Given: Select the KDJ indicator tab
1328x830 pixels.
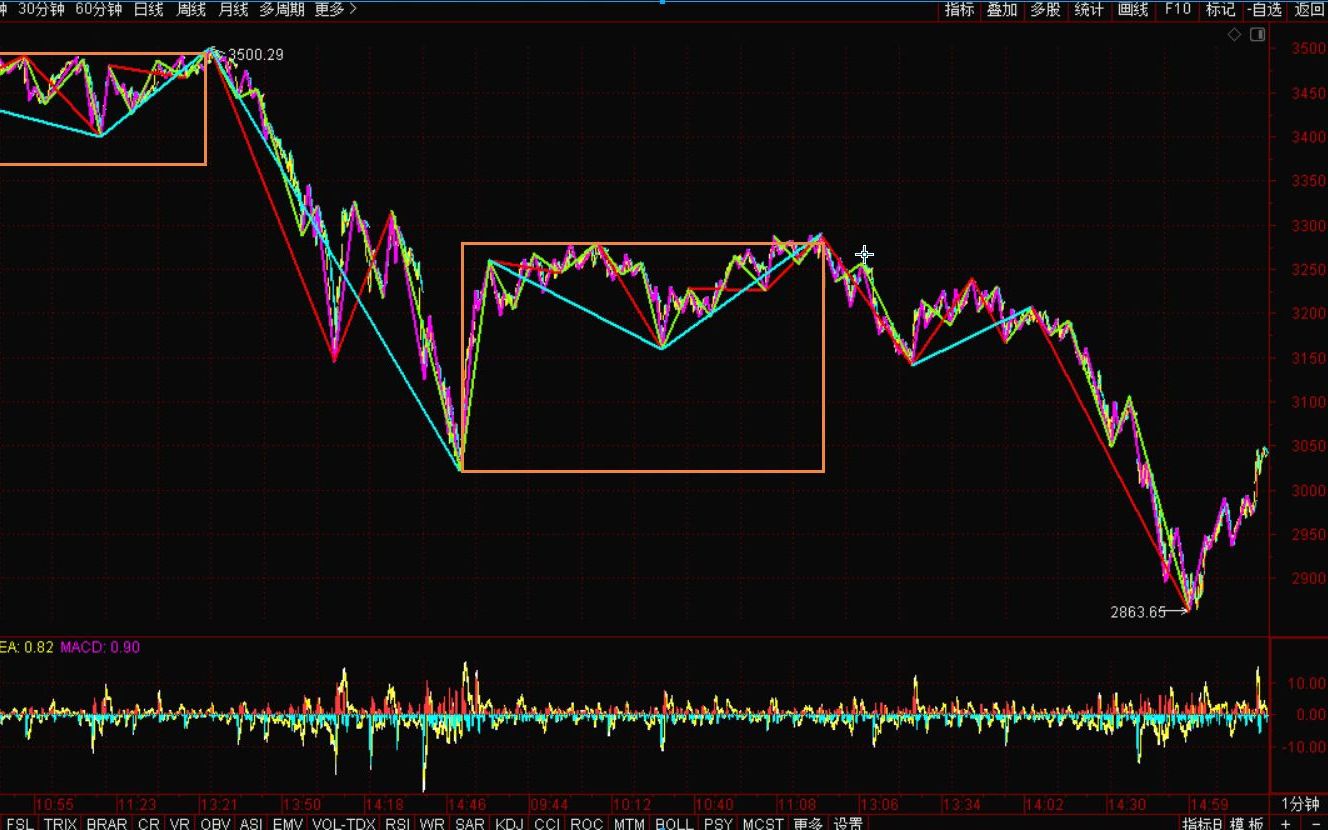Looking at the screenshot, I should click(509, 823).
